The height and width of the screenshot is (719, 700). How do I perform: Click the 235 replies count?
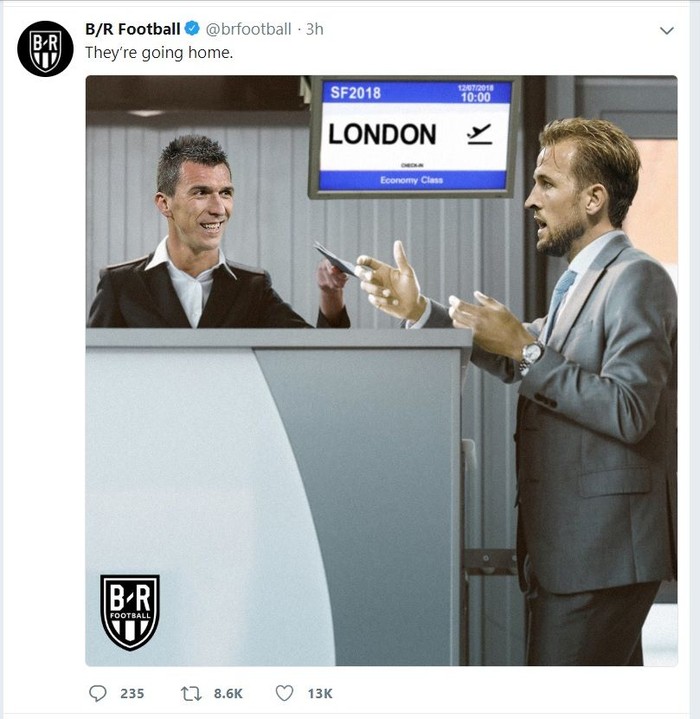point(132,693)
